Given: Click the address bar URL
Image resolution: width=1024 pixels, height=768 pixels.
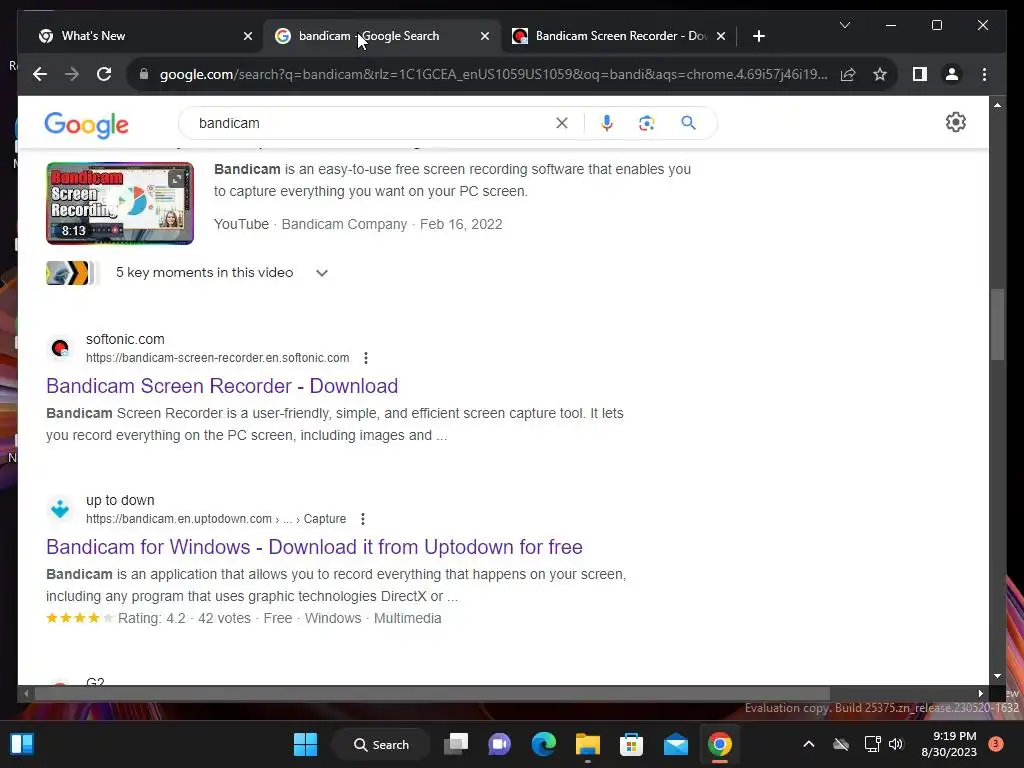Looking at the screenshot, I should coord(493,74).
